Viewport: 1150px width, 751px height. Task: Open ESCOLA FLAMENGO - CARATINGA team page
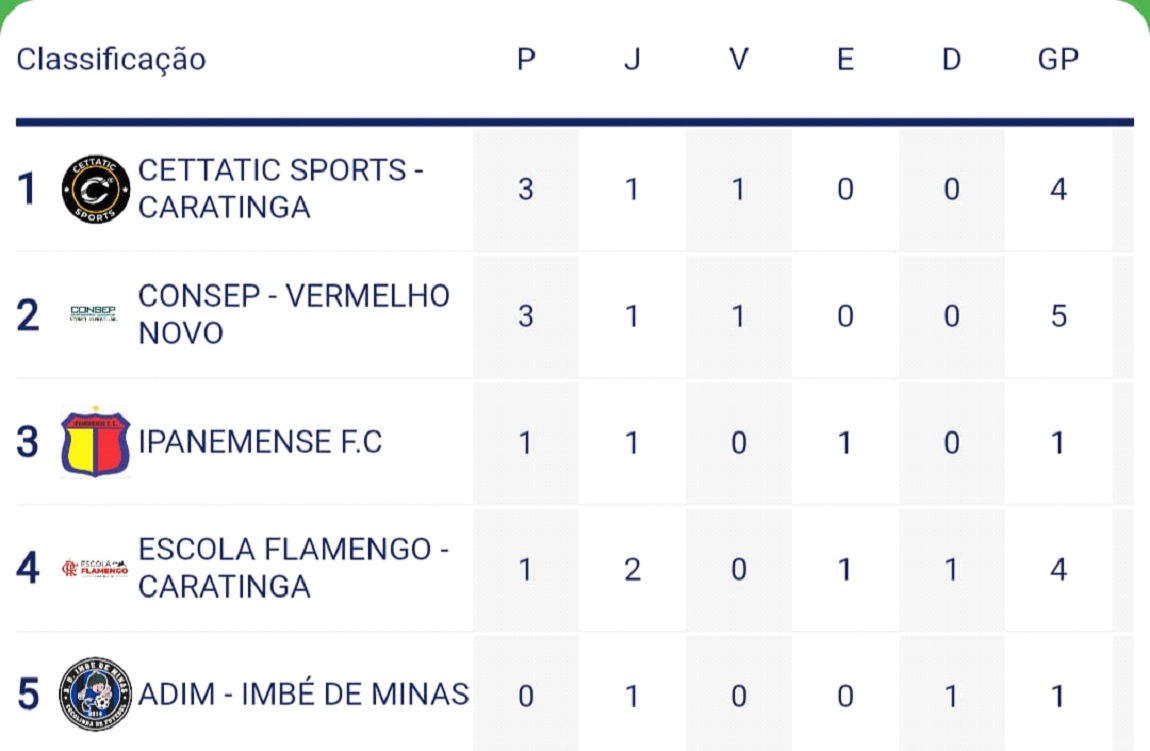tap(292, 568)
